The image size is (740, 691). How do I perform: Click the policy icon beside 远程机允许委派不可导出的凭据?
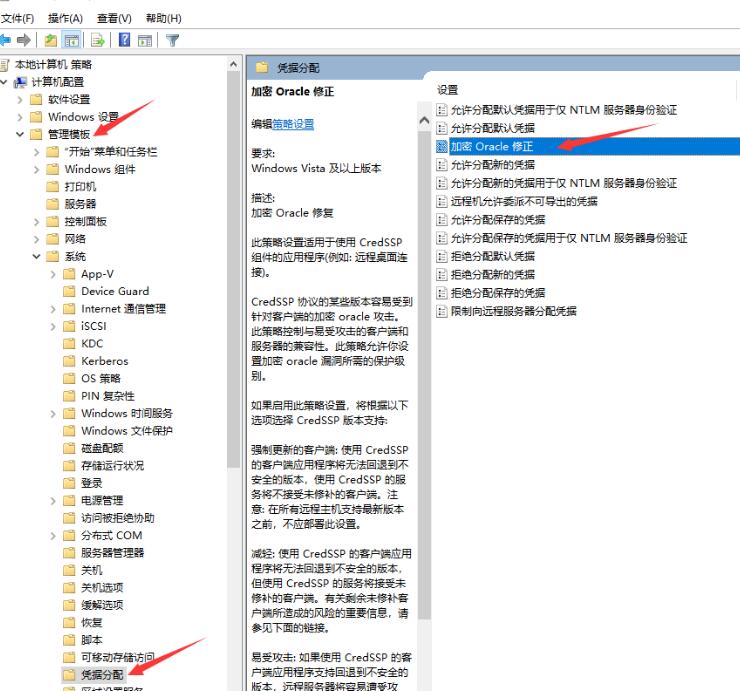441,202
